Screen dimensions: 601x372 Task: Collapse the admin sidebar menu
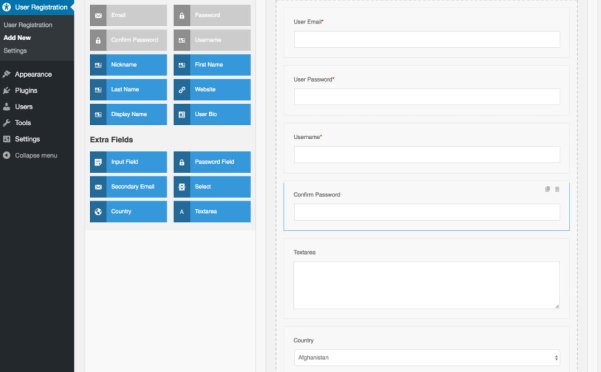pyautogui.click(x=37, y=155)
